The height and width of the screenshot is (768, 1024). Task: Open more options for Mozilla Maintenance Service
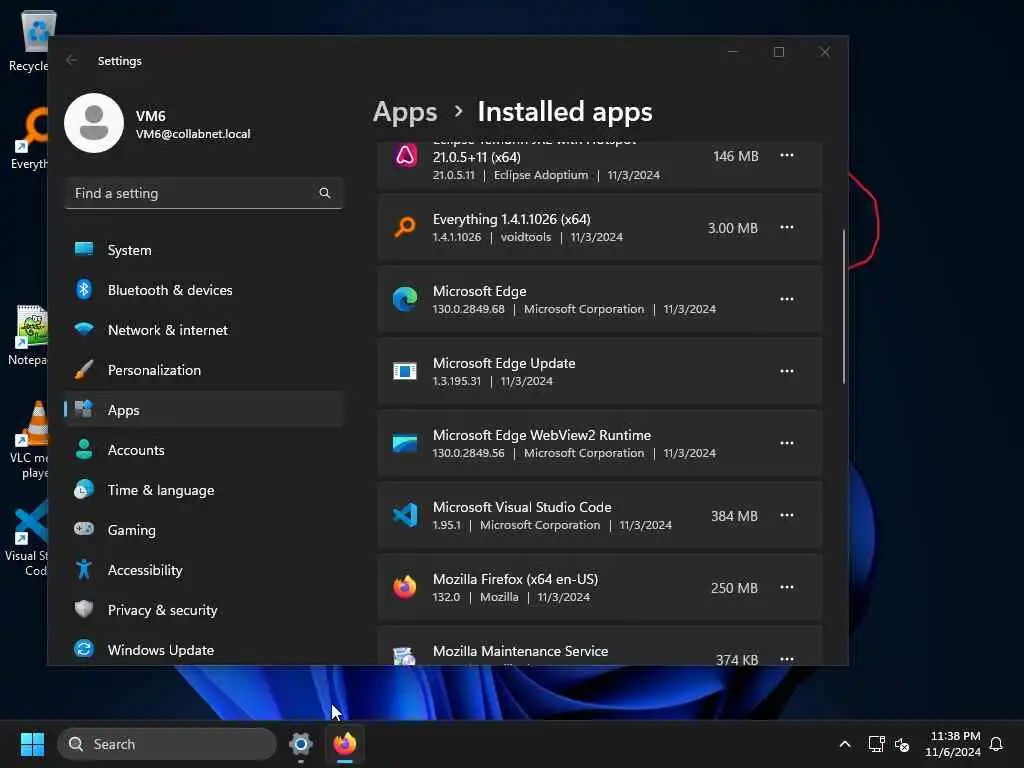pos(787,659)
